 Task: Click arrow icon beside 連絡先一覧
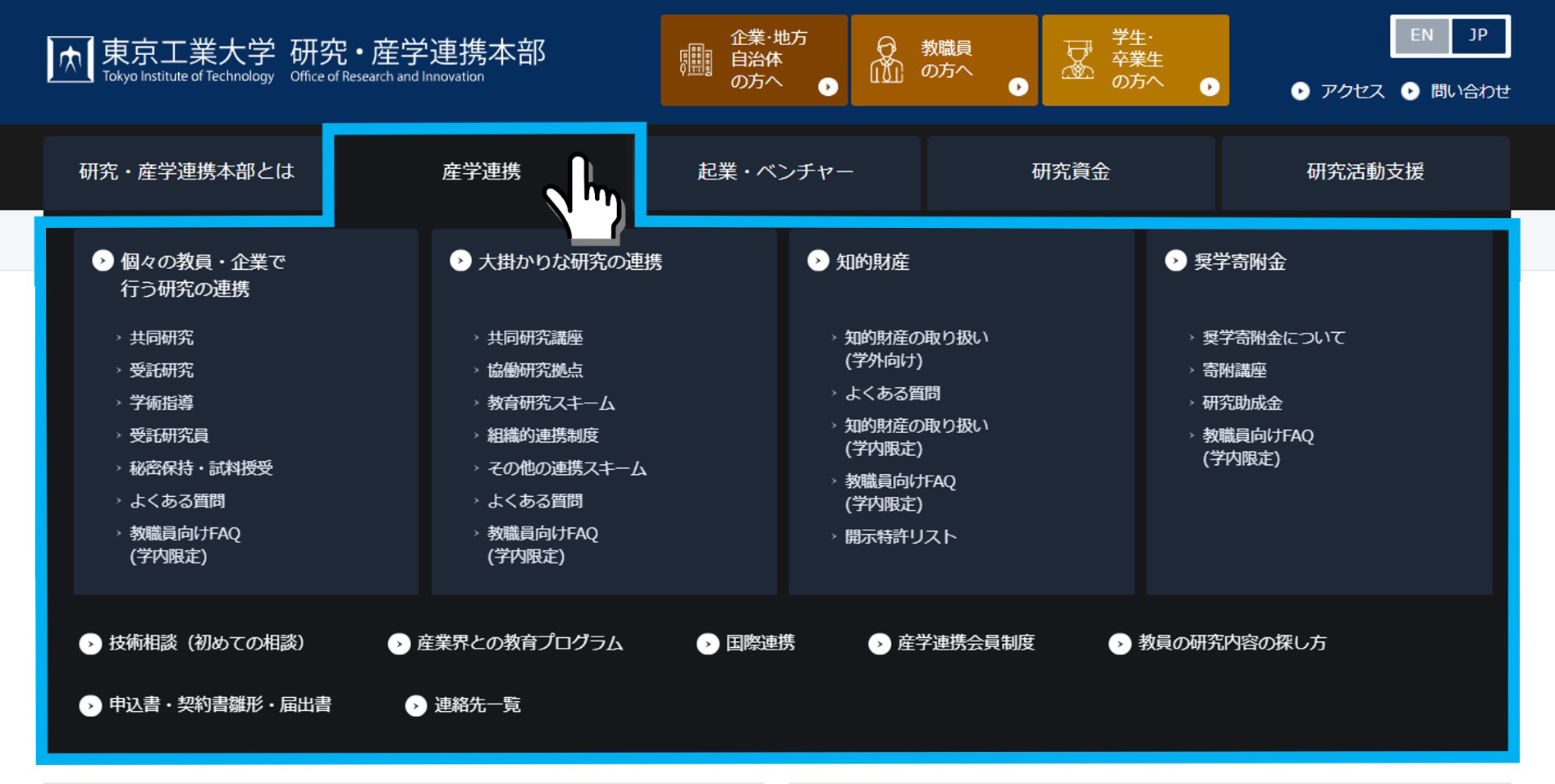click(x=416, y=705)
